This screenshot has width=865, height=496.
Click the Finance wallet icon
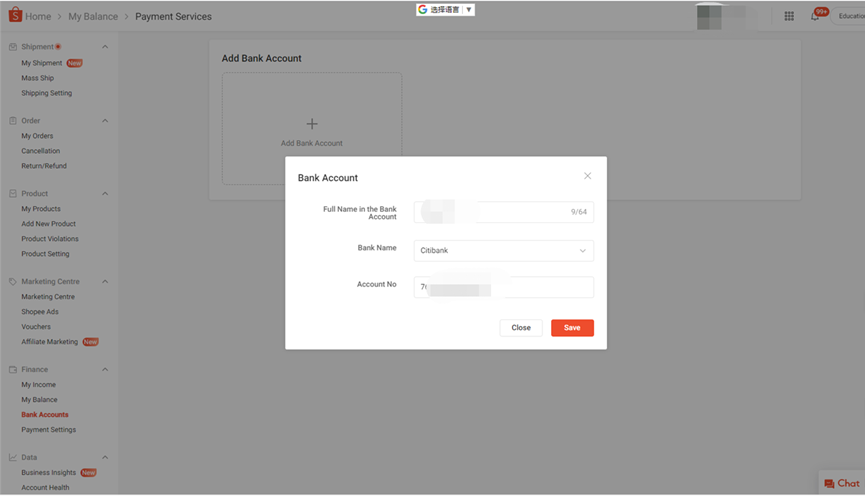point(13,370)
